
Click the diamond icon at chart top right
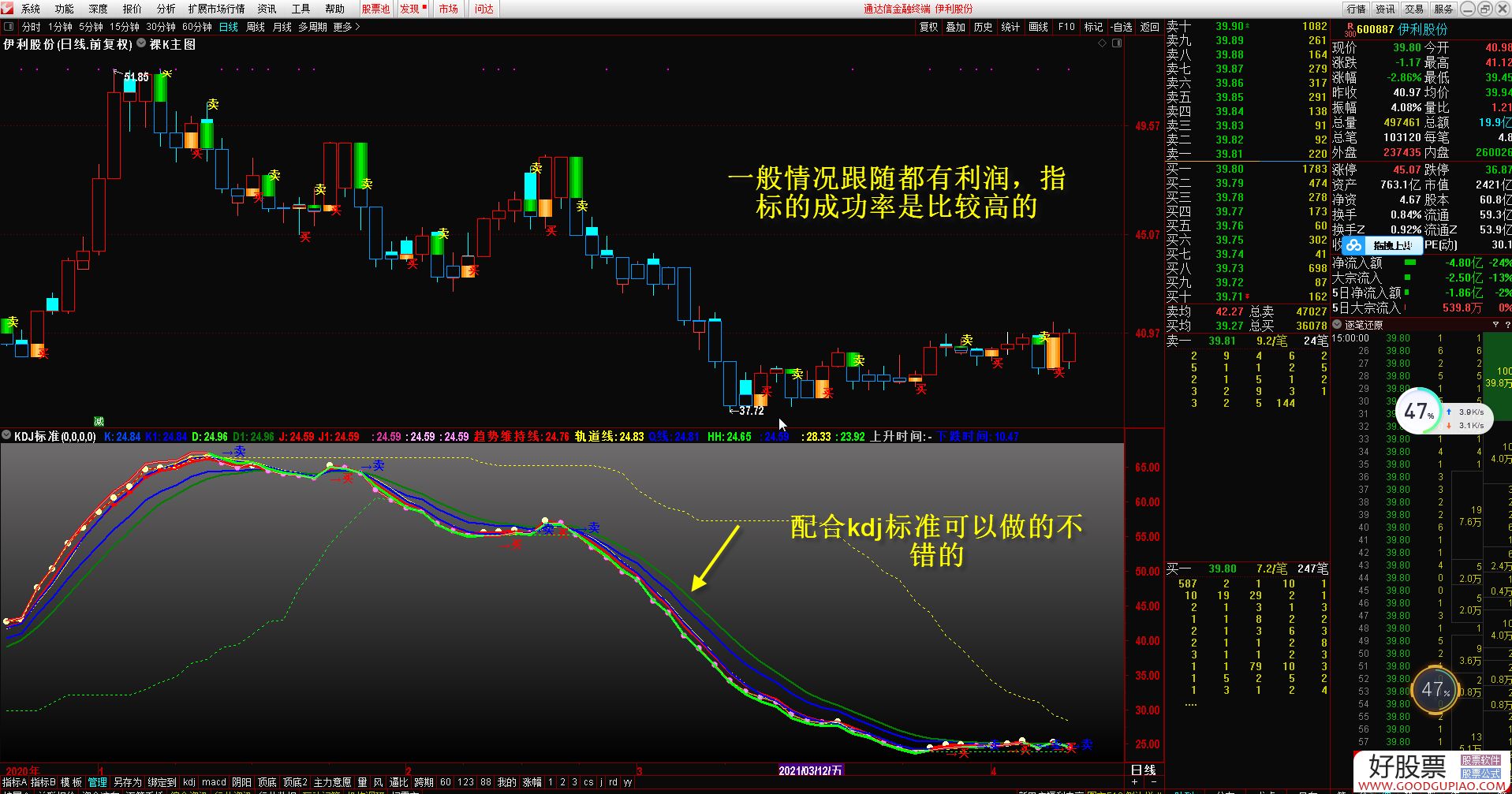(x=1103, y=43)
